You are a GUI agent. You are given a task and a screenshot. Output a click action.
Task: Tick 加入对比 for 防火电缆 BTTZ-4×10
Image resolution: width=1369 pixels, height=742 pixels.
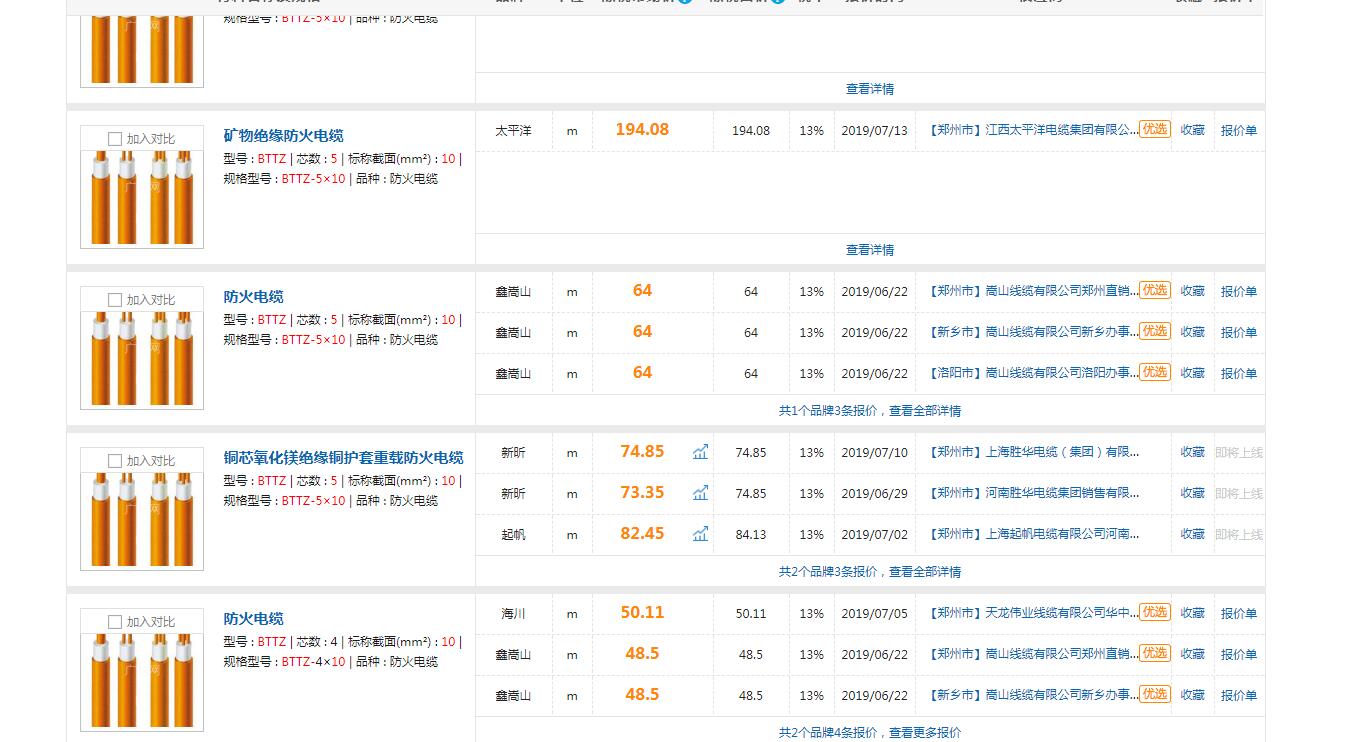click(115, 622)
